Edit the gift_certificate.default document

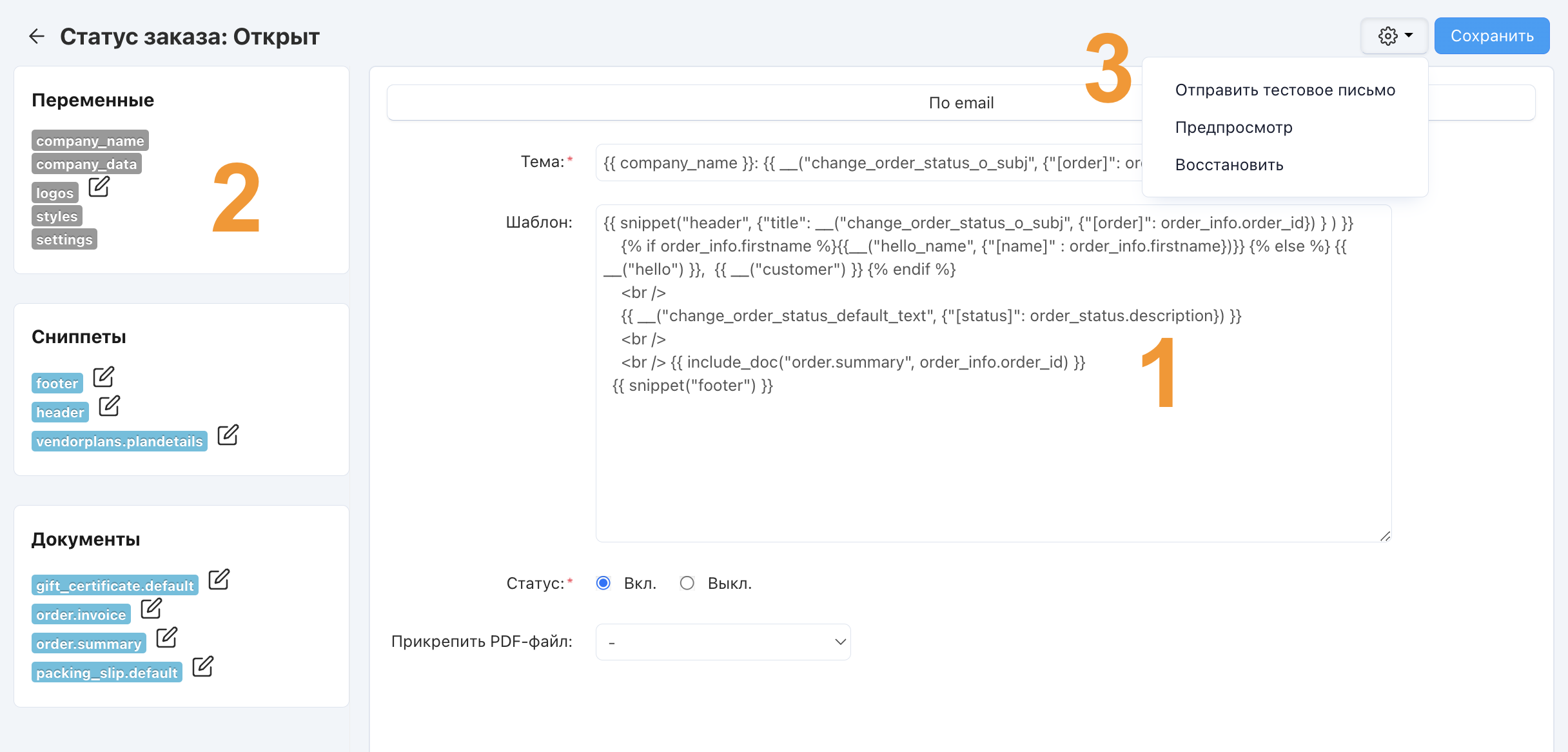point(219,580)
